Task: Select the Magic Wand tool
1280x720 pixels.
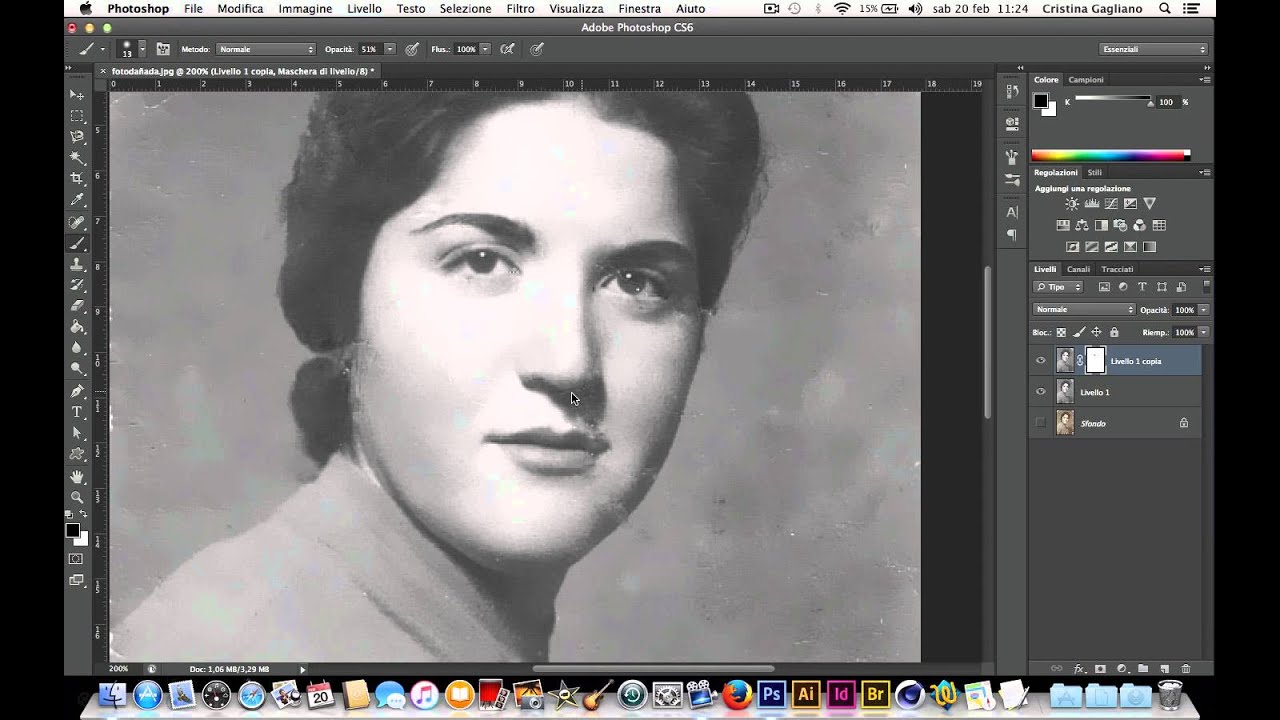Action: tap(77, 157)
